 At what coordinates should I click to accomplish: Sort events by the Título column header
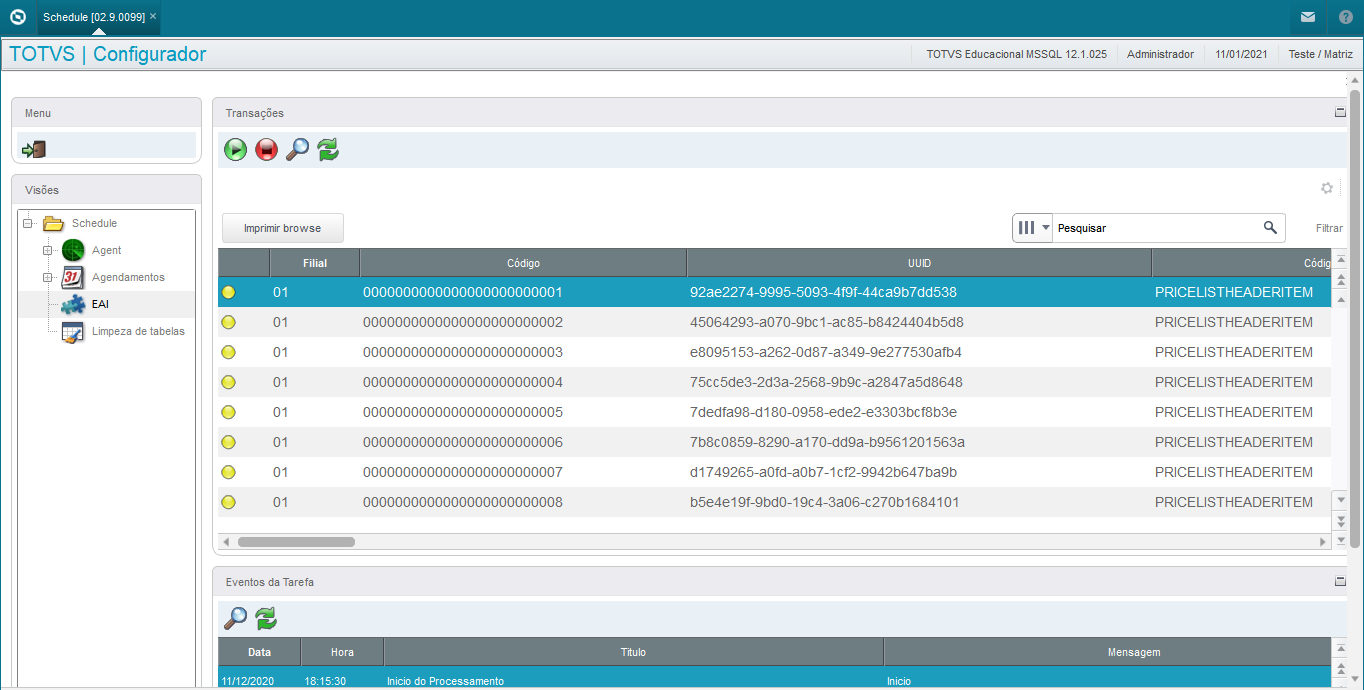click(x=633, y=652)
